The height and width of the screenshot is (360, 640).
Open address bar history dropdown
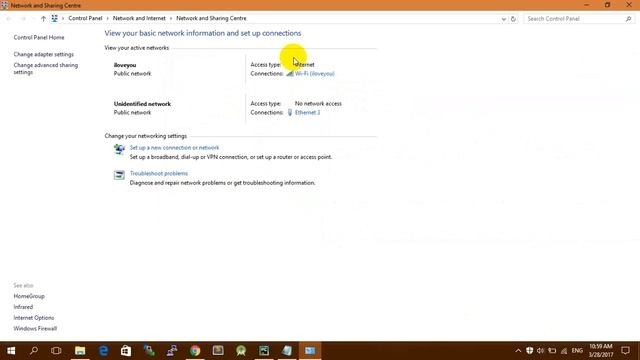tap(504, 19)
